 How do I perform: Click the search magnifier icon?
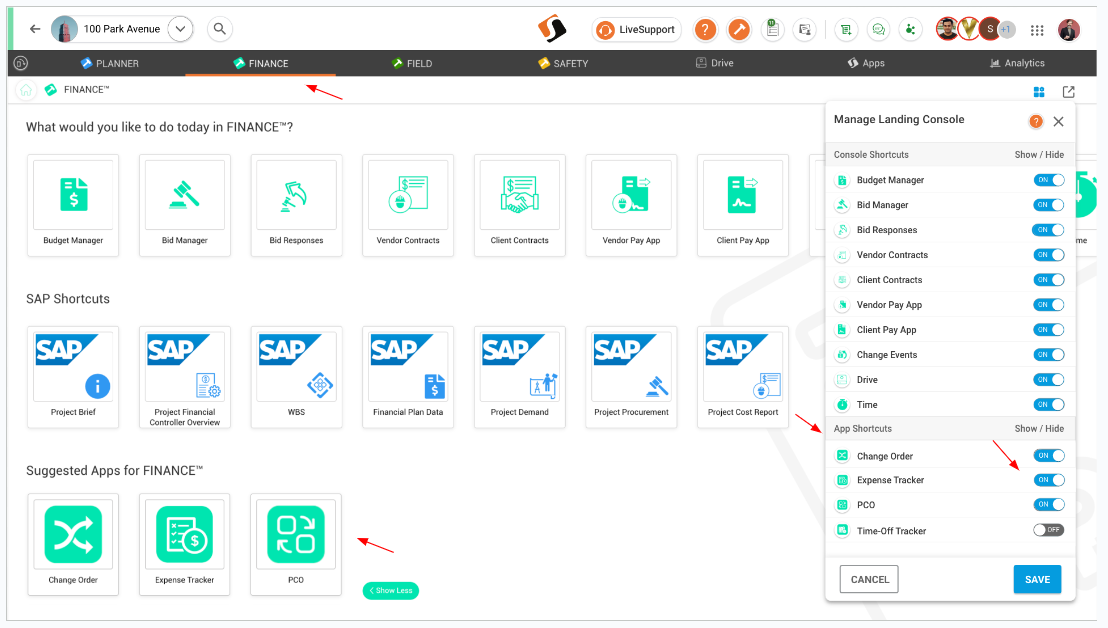click(220, 29)
